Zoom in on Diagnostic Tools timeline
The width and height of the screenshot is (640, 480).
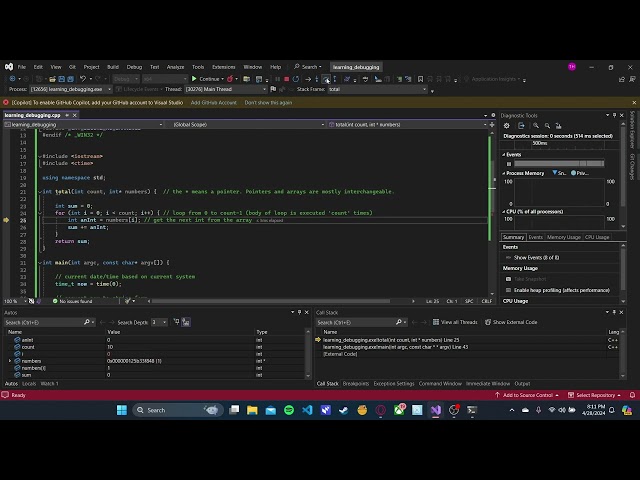[536, 126]
